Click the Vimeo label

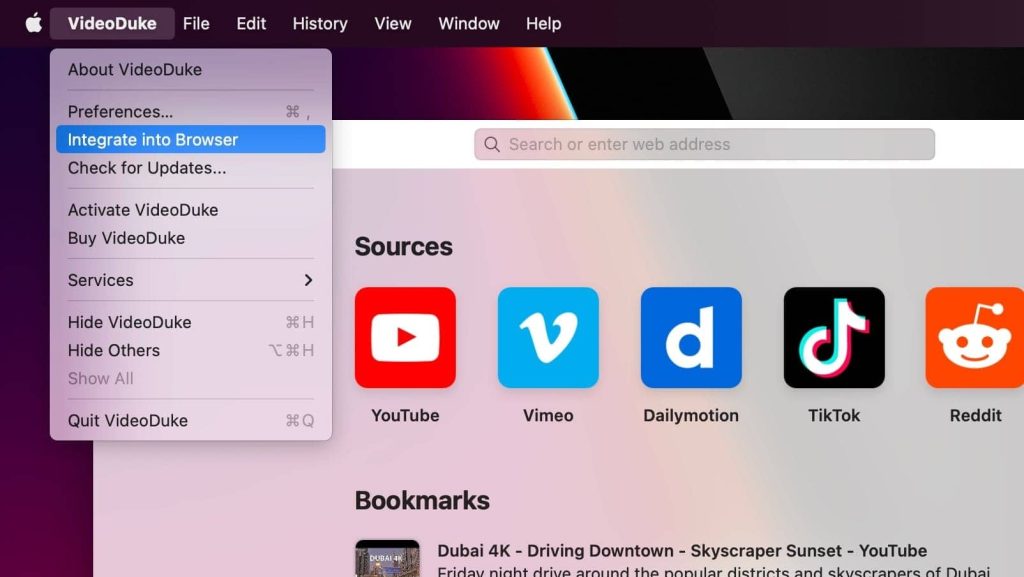tap(548, 415)
